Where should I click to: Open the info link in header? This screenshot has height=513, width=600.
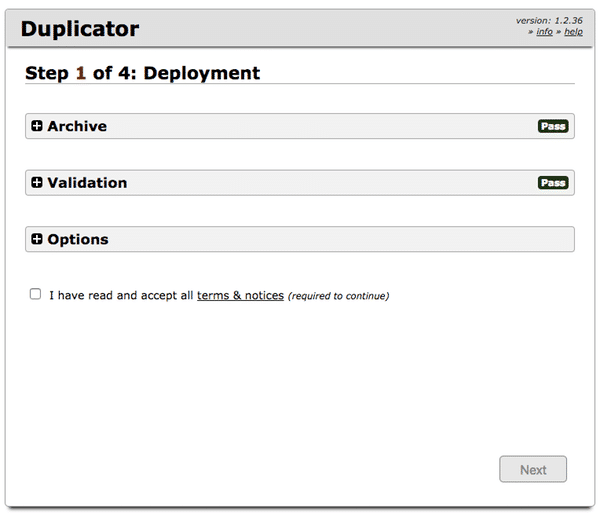click(x=544, y=32)
